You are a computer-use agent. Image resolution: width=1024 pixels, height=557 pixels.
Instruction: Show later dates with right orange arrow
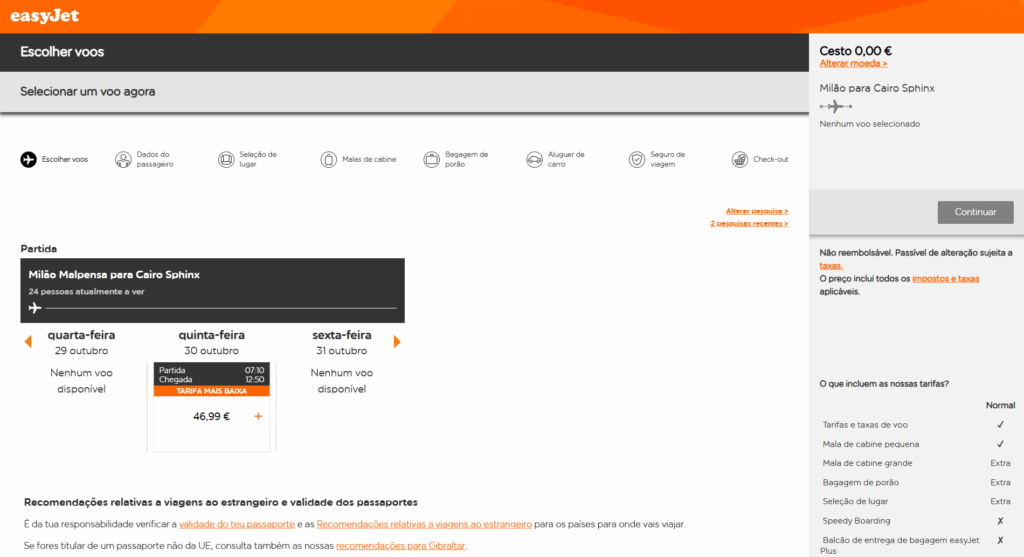[x=397, y=342]
